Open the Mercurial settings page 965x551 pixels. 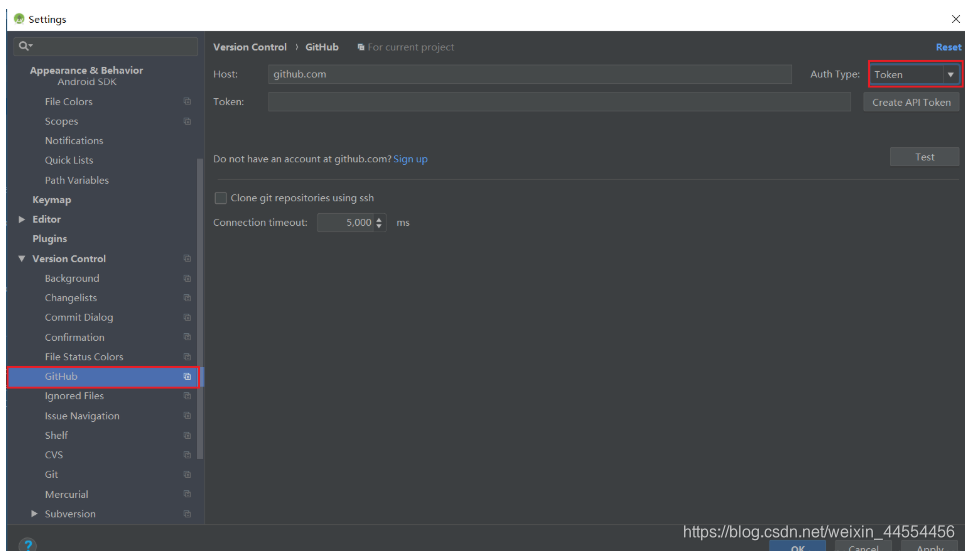(66, 494)
